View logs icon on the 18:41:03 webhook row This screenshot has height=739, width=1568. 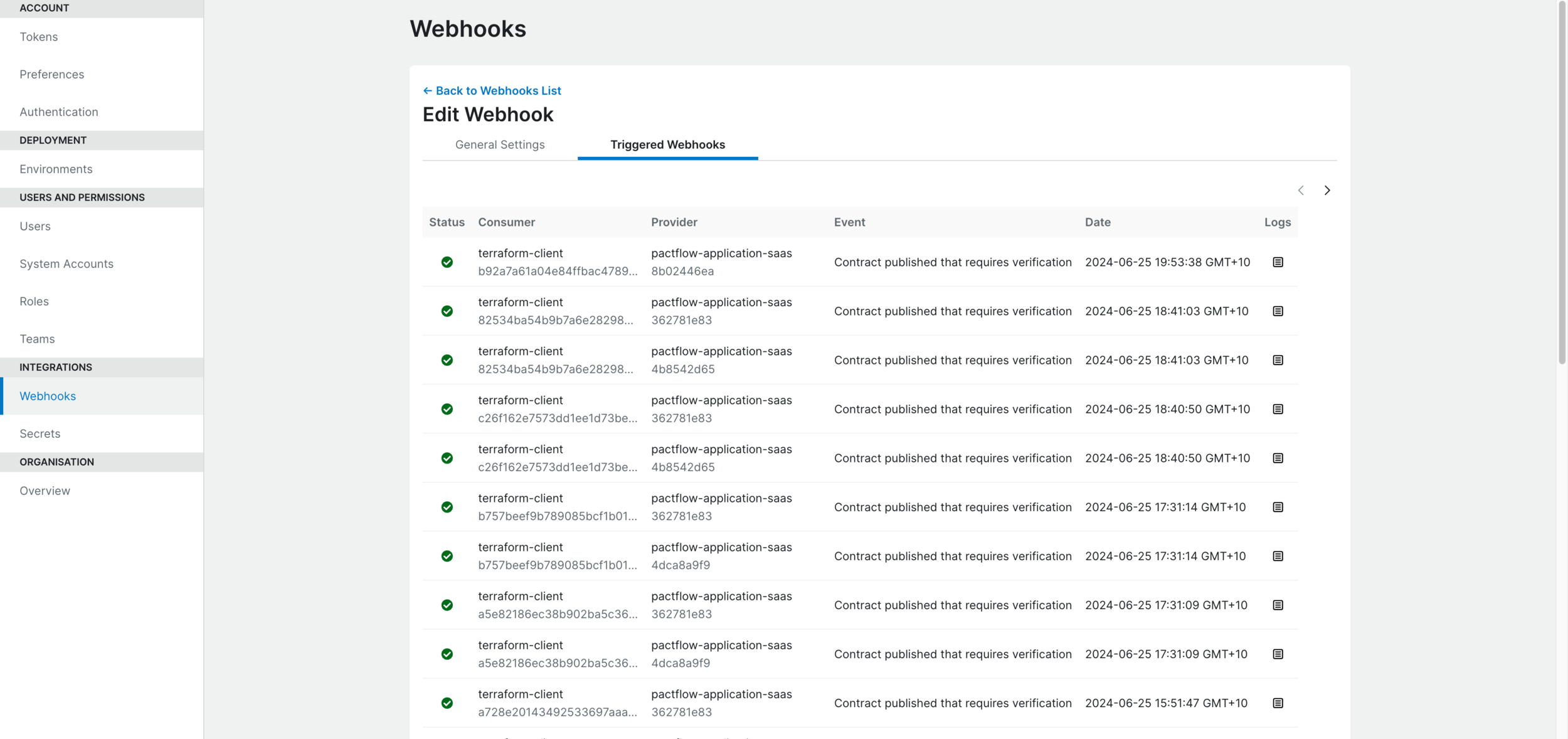pos(1278,311)
